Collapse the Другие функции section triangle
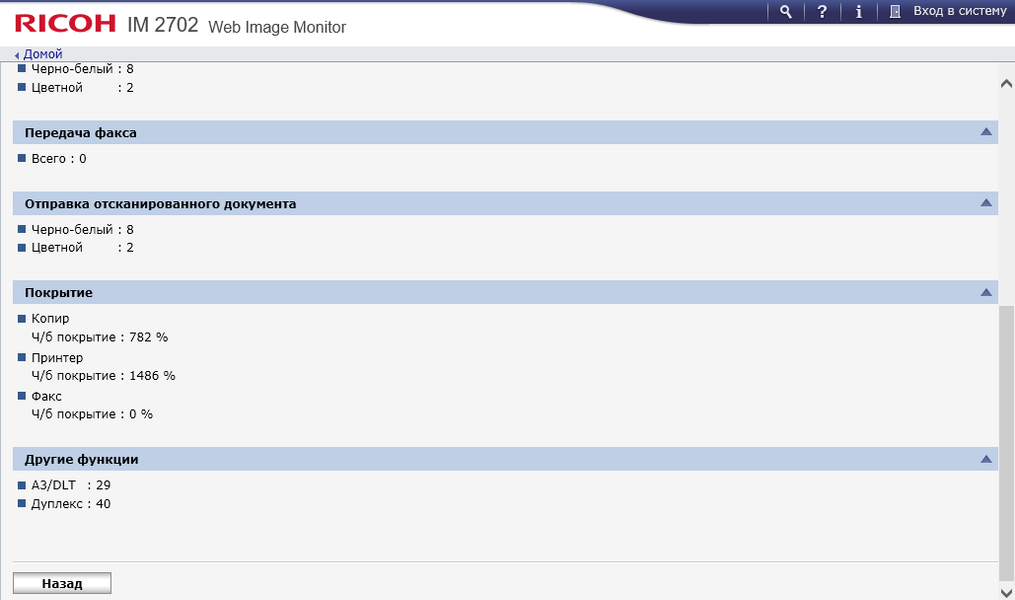The width and height of the screenshot is (1015, 600). click(x=986, y=459)
